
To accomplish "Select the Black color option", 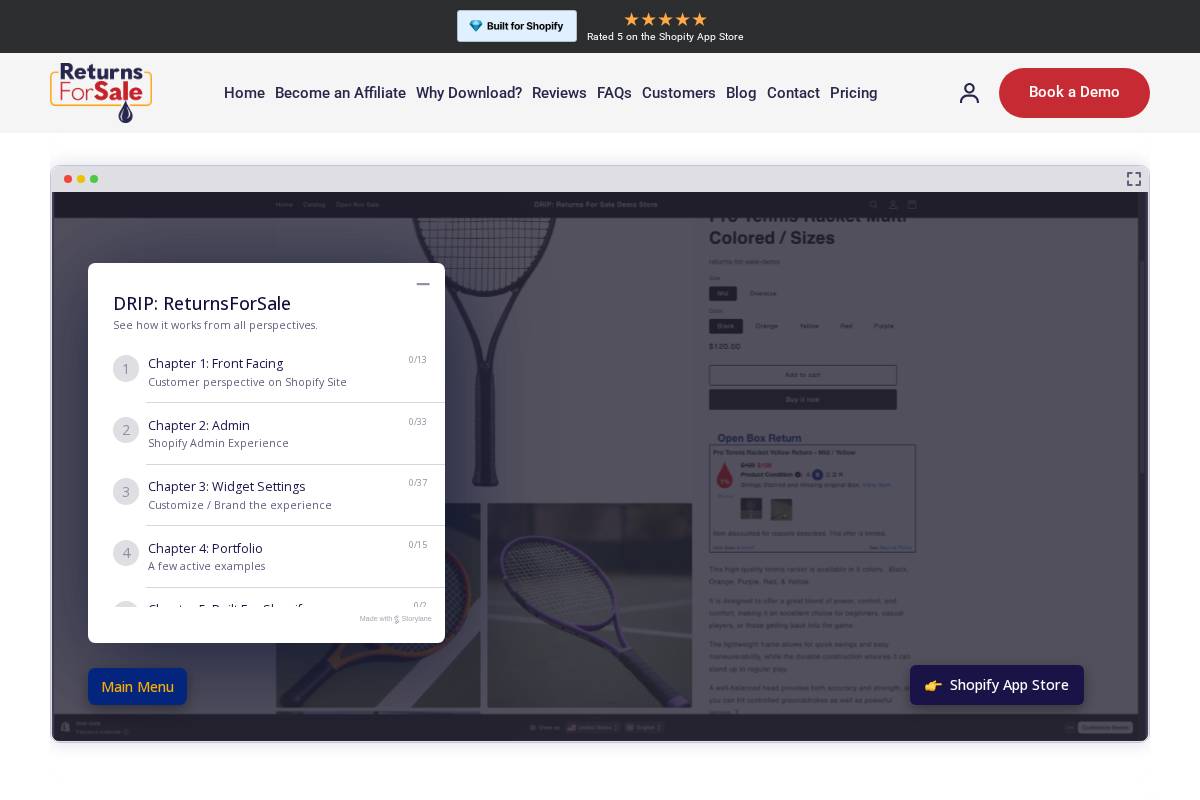I will [726, 326].
